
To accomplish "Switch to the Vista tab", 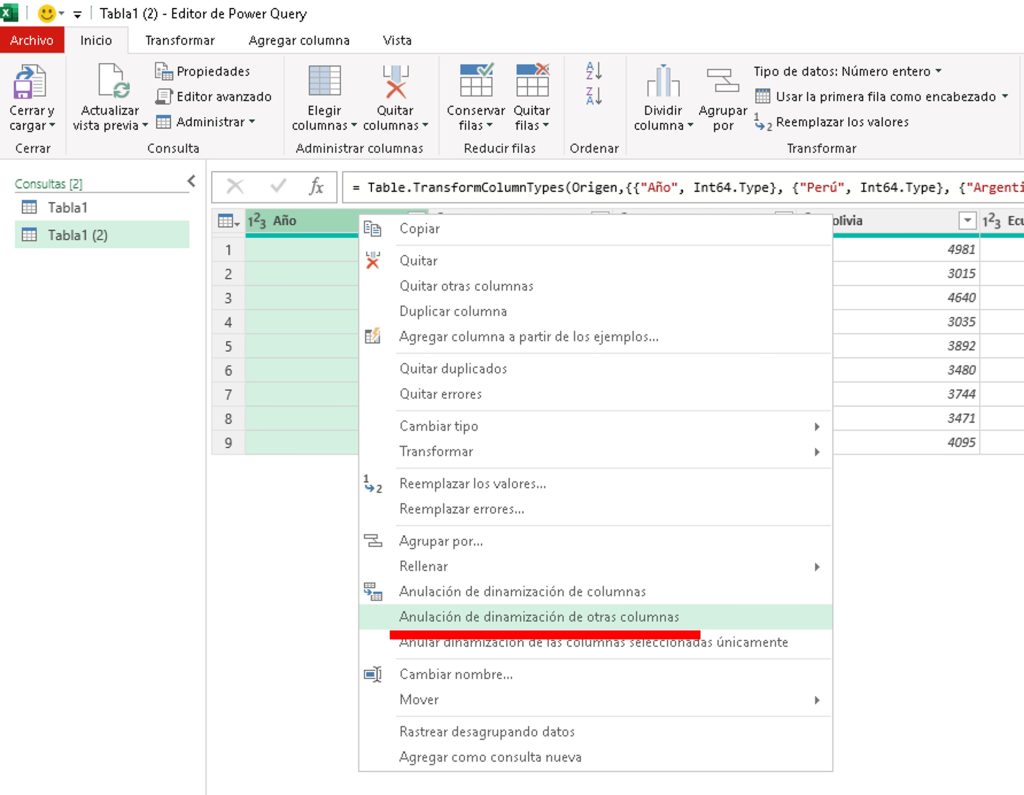I will (397, 40).
